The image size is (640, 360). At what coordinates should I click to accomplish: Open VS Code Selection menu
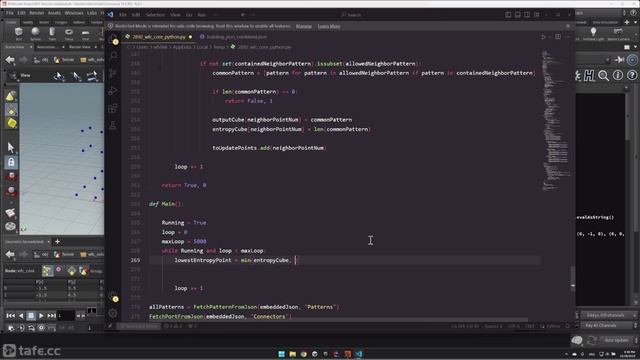point(155,15)
